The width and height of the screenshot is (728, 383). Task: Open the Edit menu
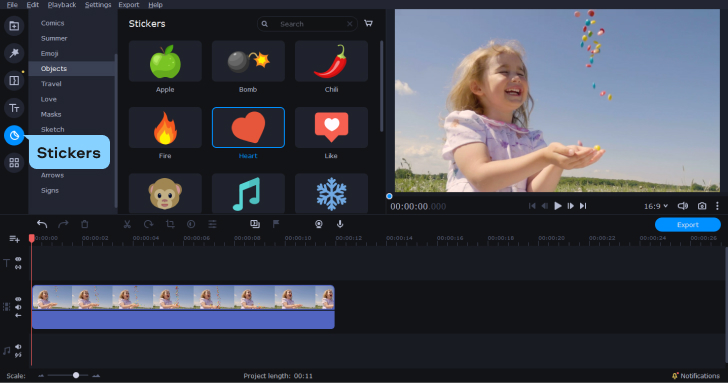tap(32, 5)
